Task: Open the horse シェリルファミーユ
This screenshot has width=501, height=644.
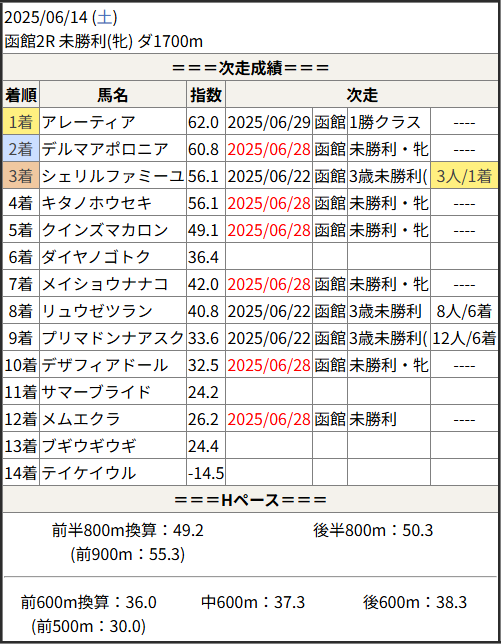Action: (x=113, y=176)
